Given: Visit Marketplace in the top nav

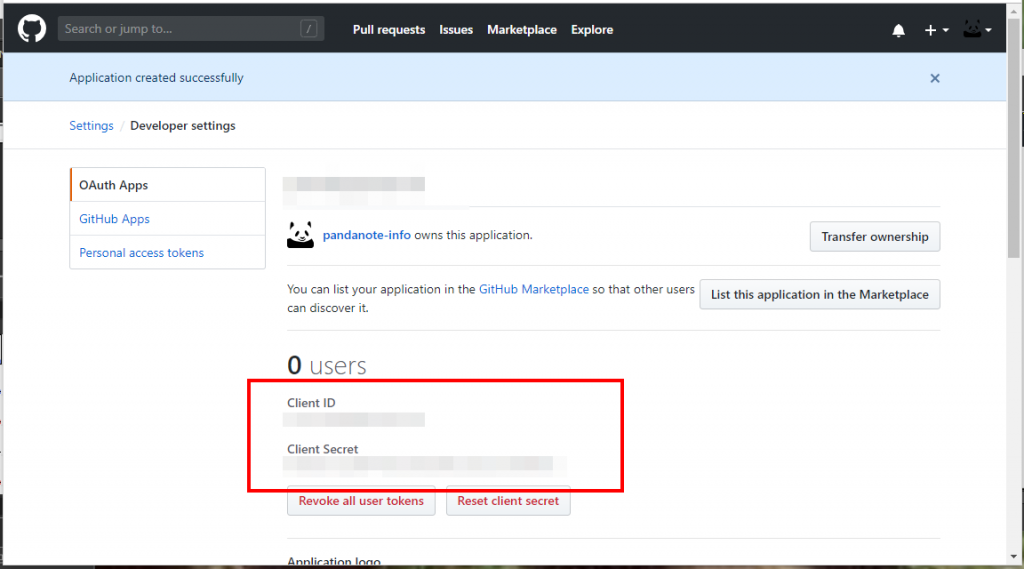Looking at the screenshot, I should pyautogui.click(x=522, y=29).
